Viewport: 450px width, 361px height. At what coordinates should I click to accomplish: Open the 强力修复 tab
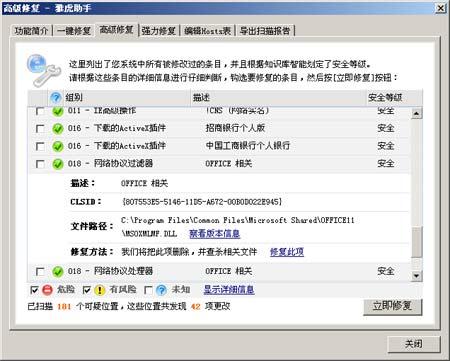point(159,31)
